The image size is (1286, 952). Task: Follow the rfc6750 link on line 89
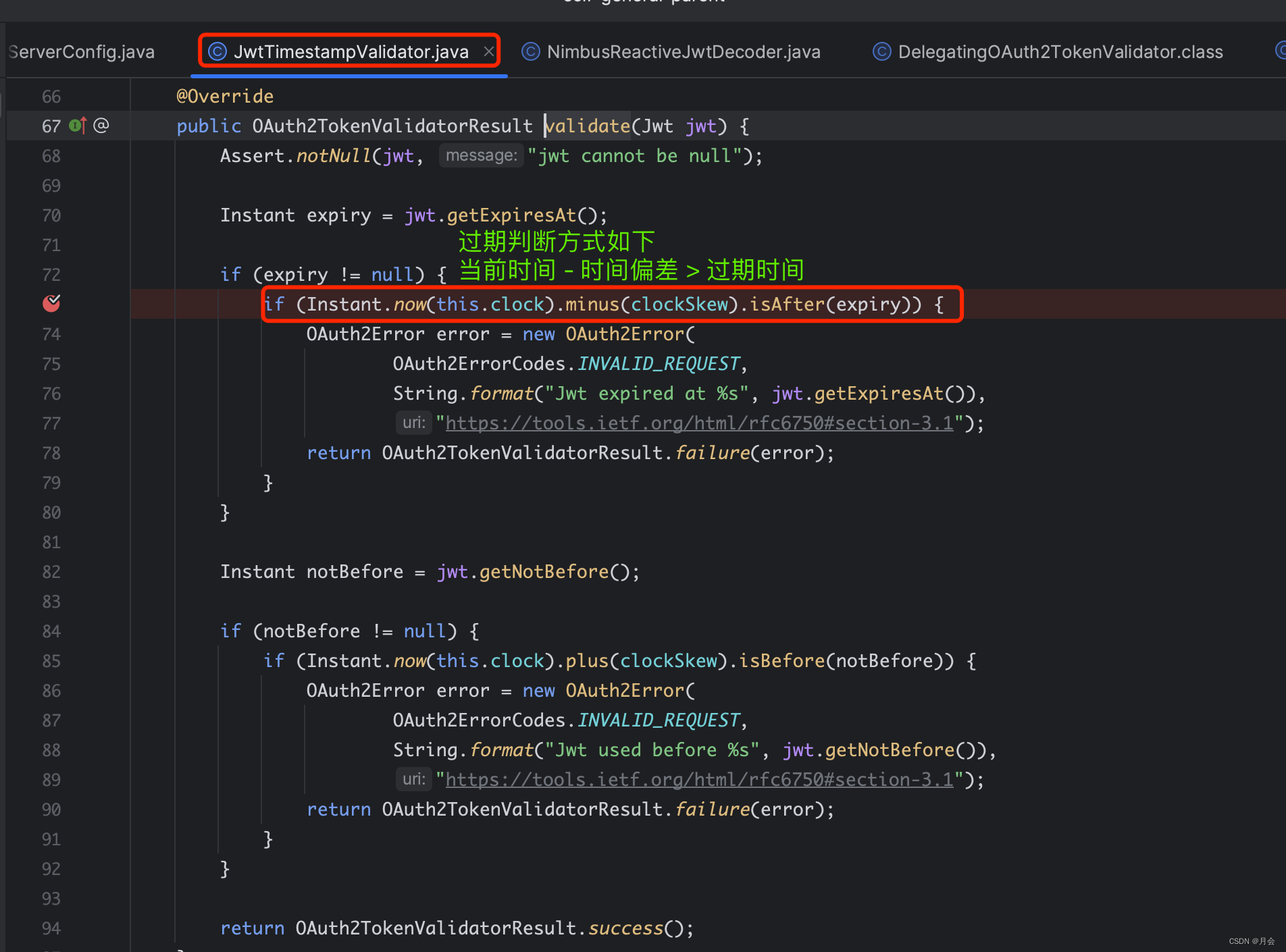699,780
